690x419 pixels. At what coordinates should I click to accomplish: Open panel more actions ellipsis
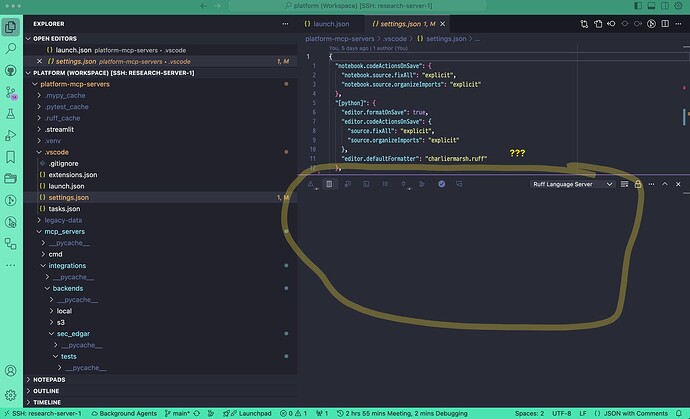click(651, 184)
